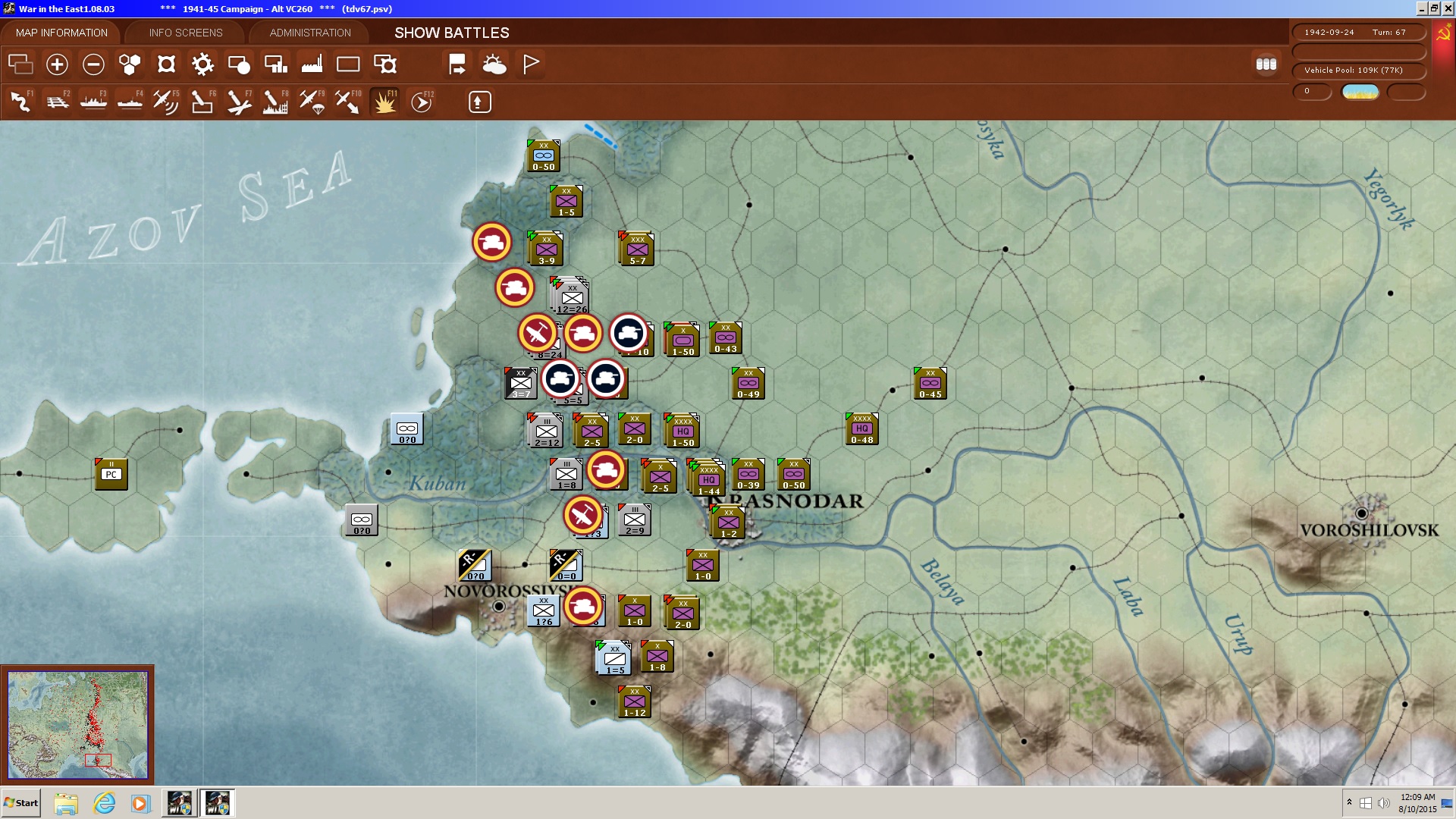Launch Internet Explorer from taskbar

(104, 803)
